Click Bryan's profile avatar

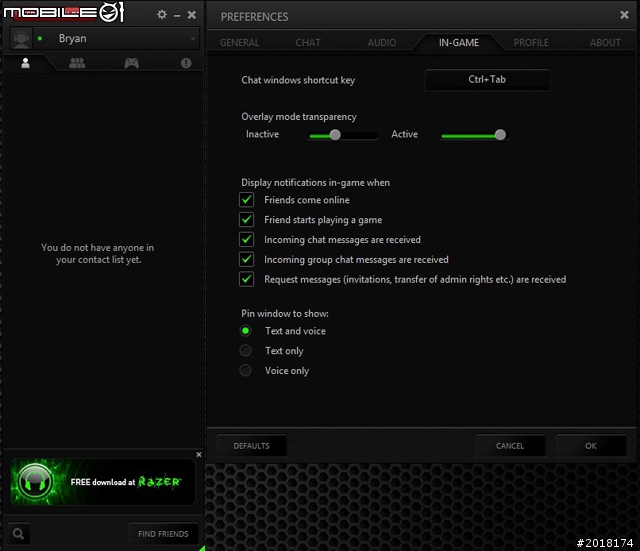pyautogui.click(x=21, y=39)
